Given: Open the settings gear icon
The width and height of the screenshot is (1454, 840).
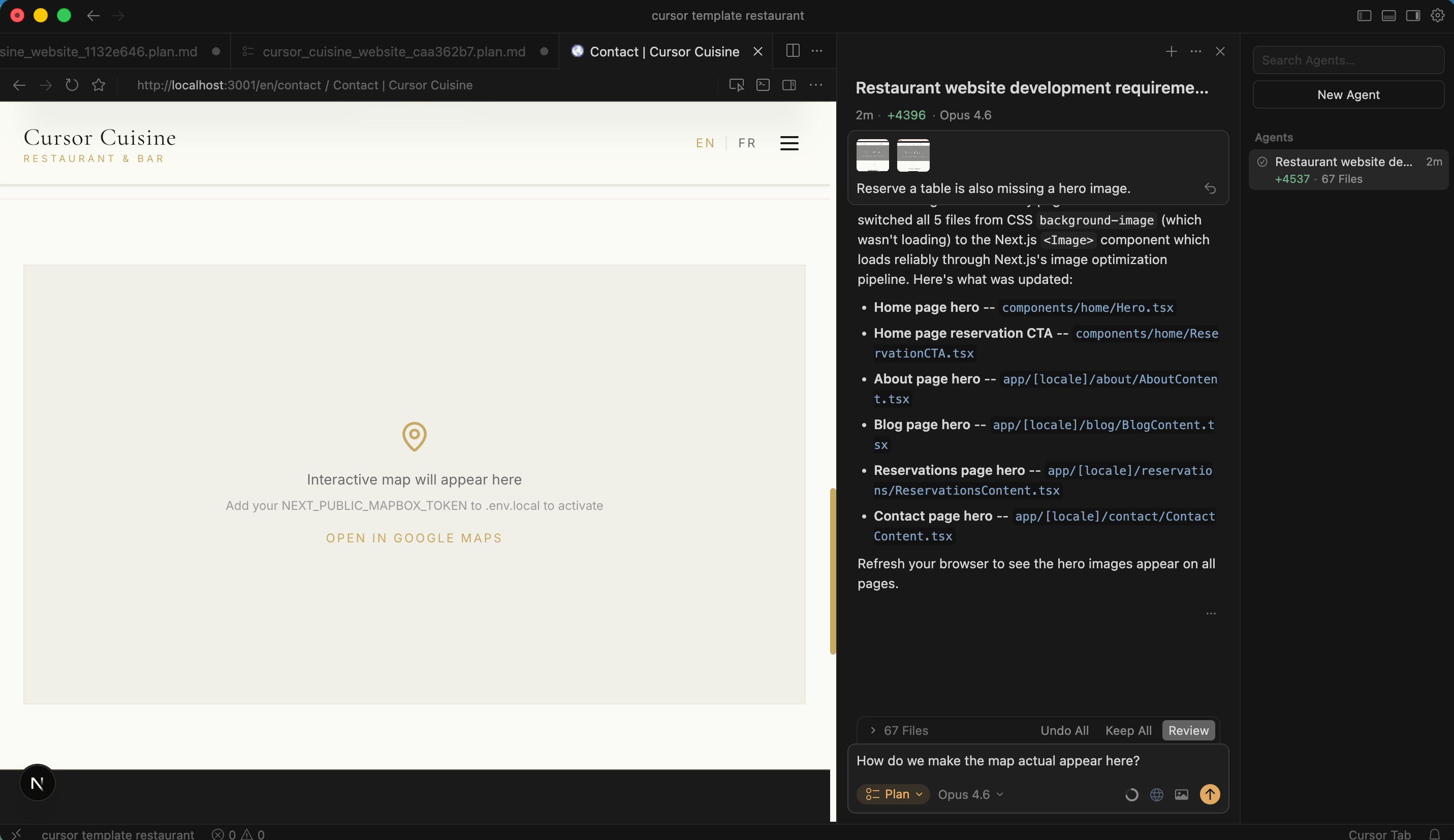Looking at the screenshot, I should pos(1437,16).
